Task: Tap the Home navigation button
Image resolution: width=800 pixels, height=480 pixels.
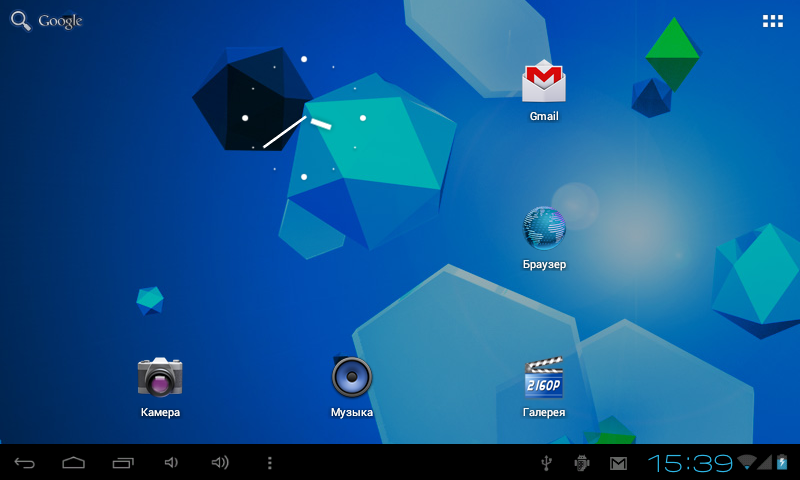Action: [73, 463]
